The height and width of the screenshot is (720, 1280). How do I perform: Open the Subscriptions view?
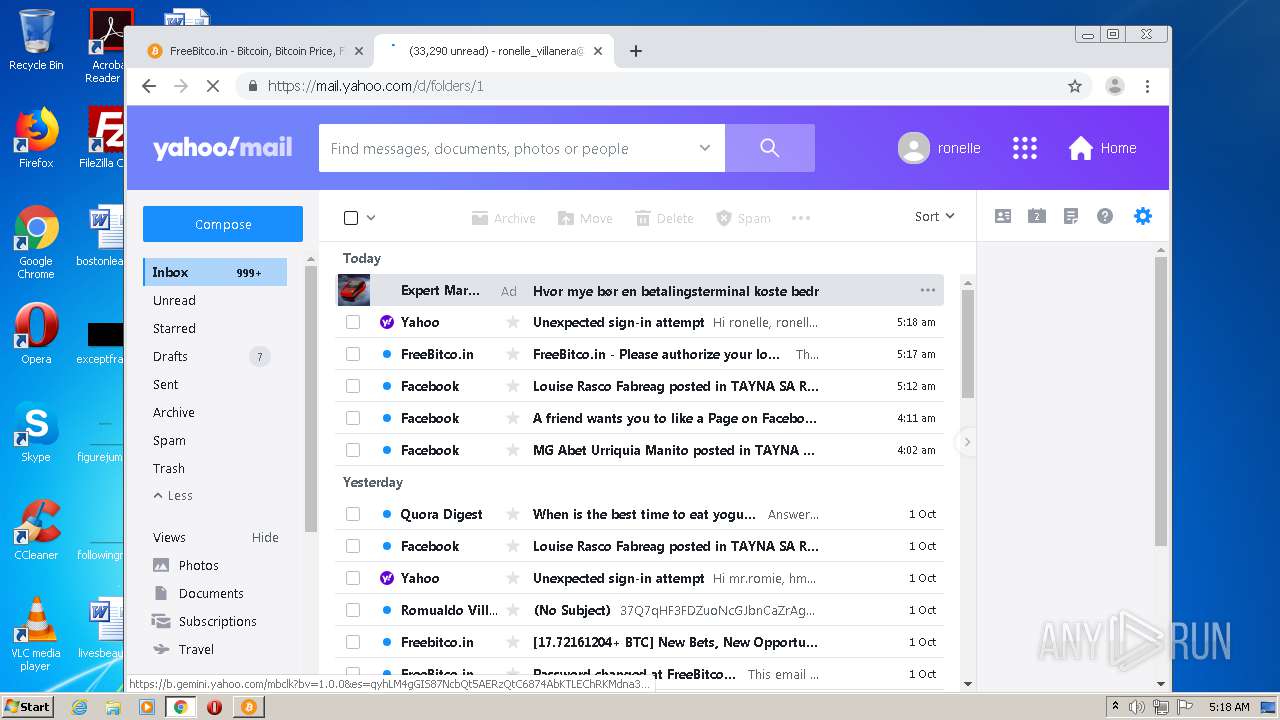click(217, 622)
